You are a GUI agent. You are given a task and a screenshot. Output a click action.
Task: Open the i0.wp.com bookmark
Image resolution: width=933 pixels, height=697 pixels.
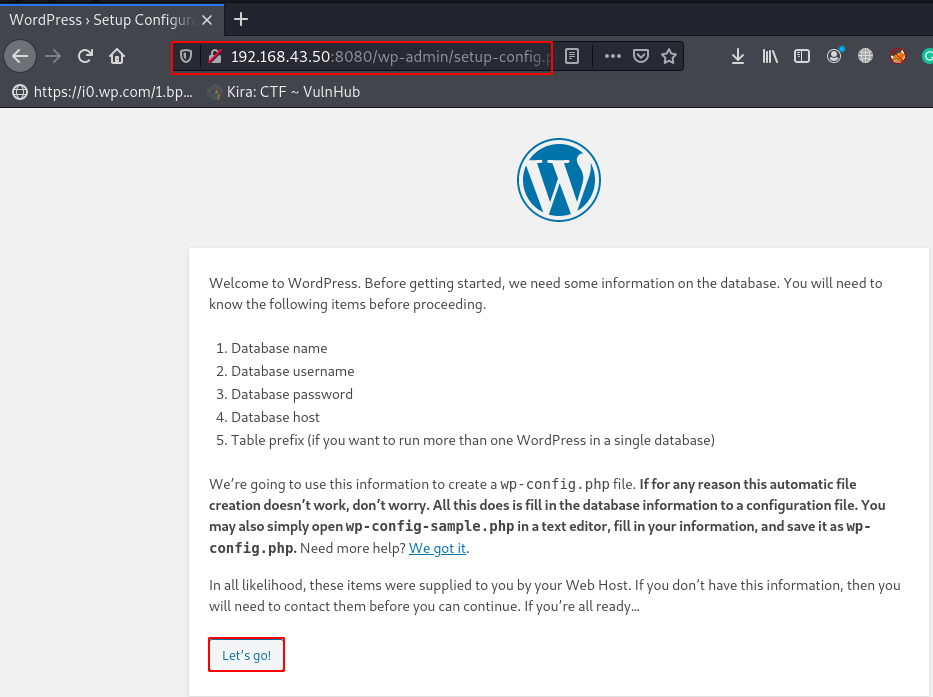[103, 92]
